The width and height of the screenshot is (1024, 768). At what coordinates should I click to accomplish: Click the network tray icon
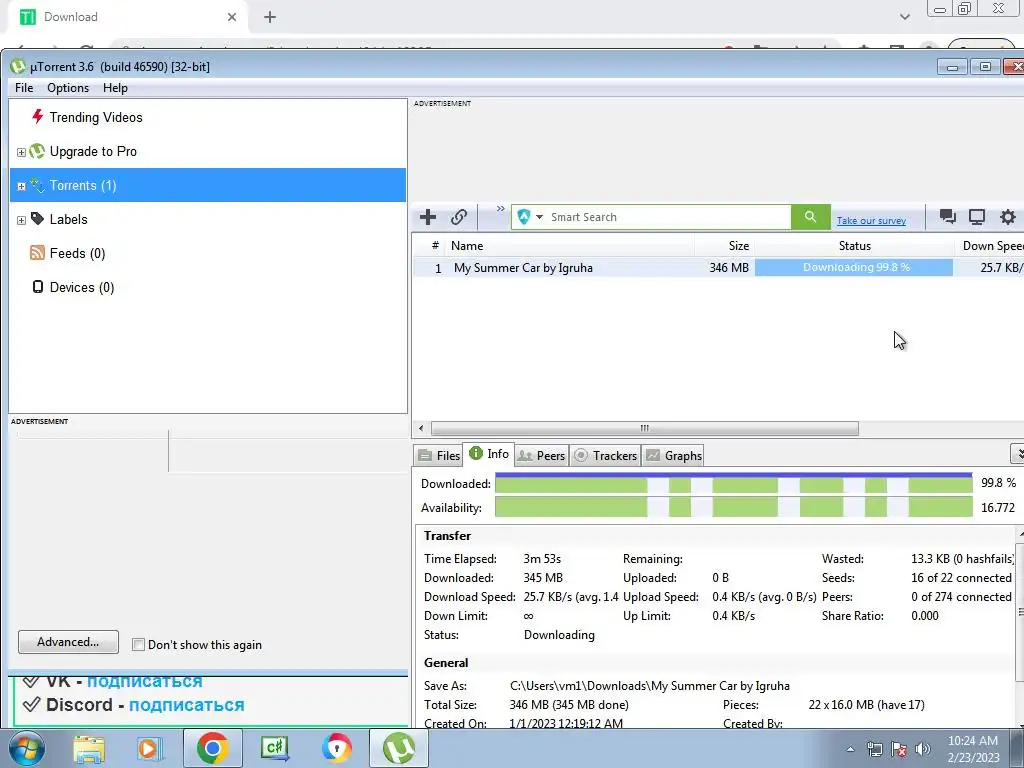pos(874,749)
